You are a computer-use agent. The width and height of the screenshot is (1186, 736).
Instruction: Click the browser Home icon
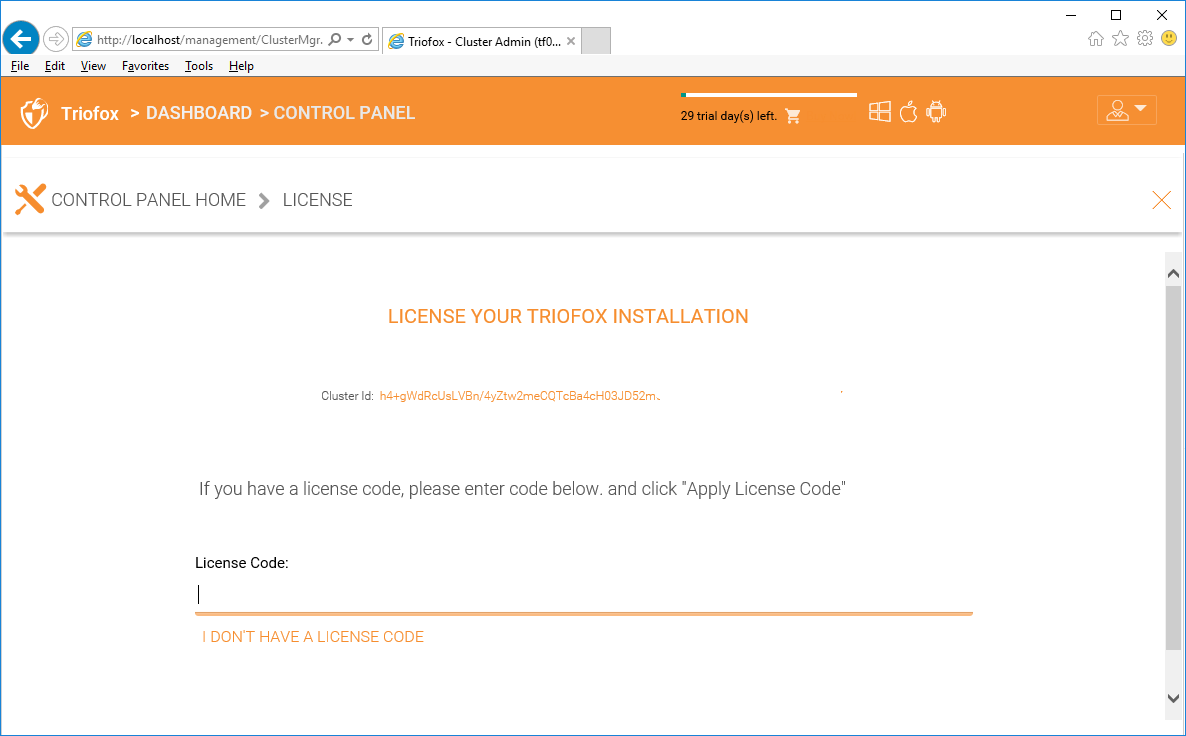click(1095, 39)
